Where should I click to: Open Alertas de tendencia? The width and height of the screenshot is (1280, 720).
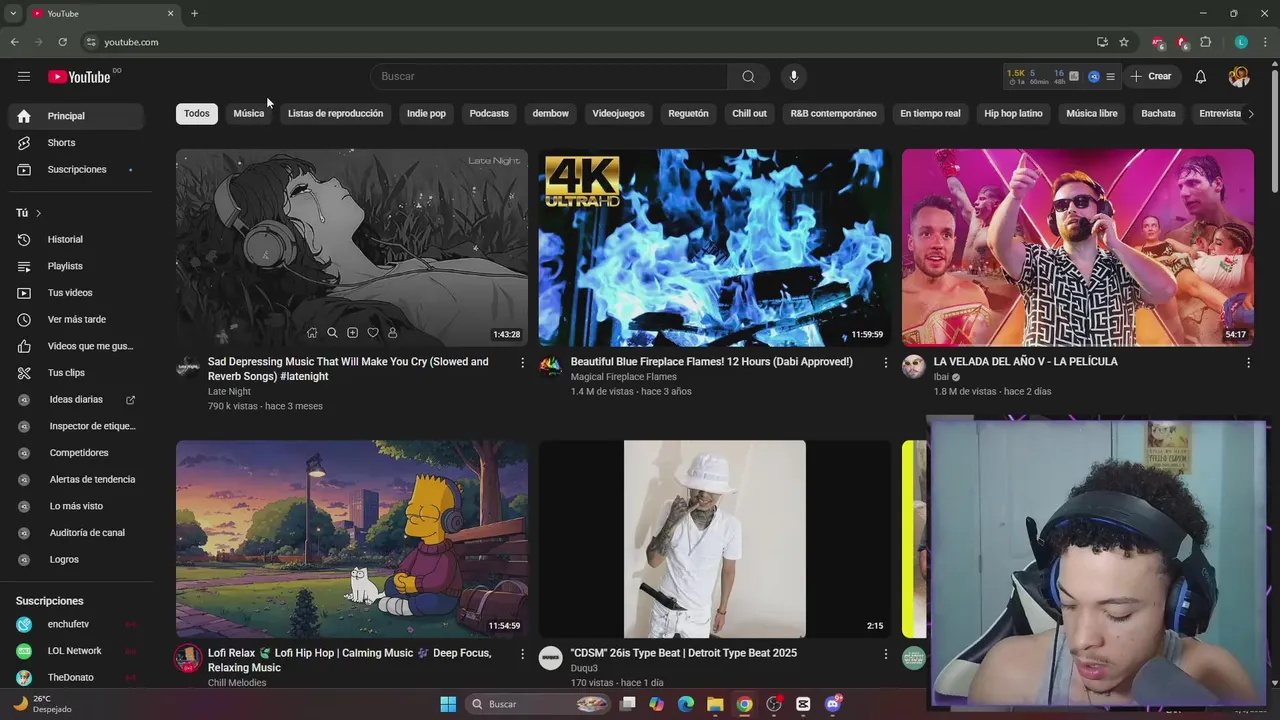pos(76,479)
